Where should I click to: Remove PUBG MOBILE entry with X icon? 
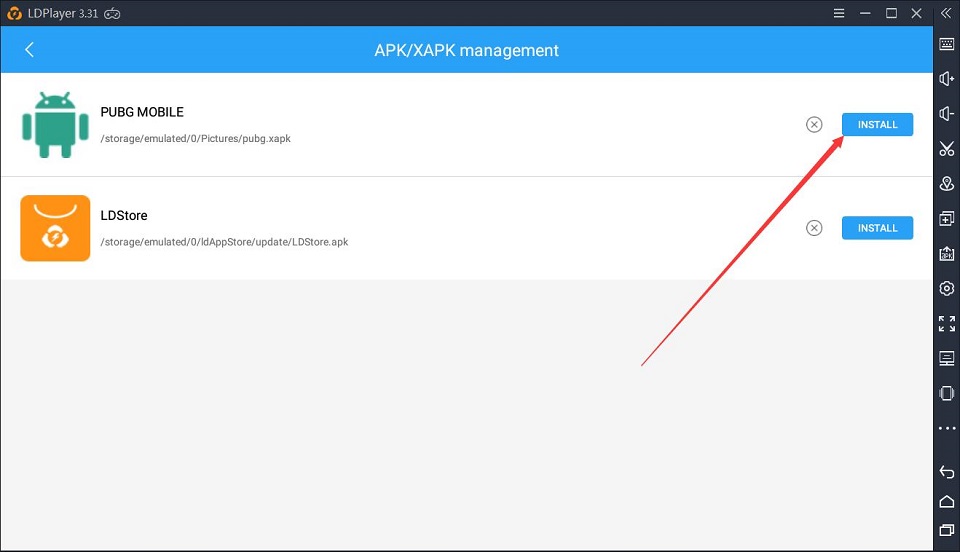click(814, 124)
